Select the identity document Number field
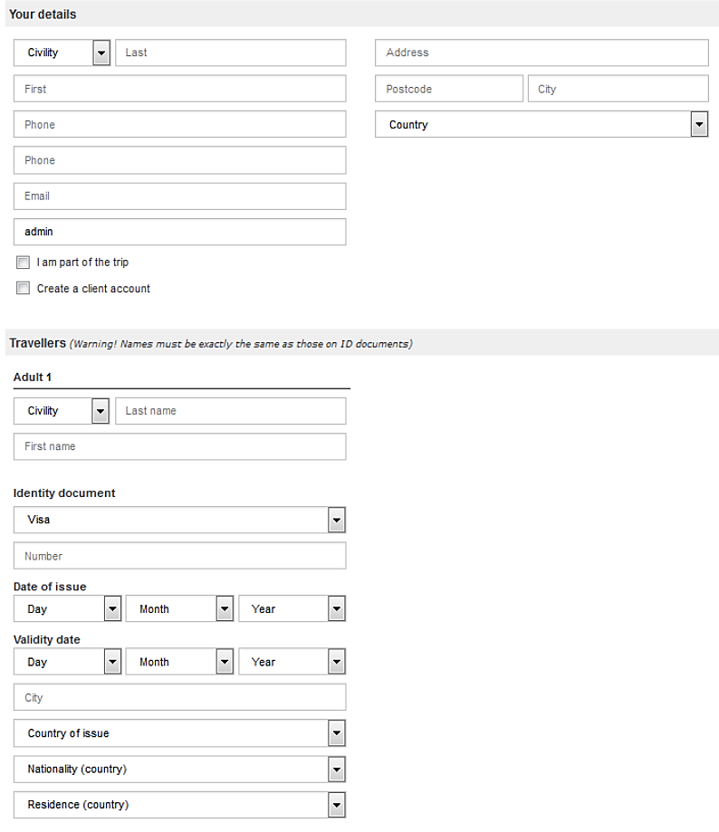719x832 pixels. (x=180, y=556)
